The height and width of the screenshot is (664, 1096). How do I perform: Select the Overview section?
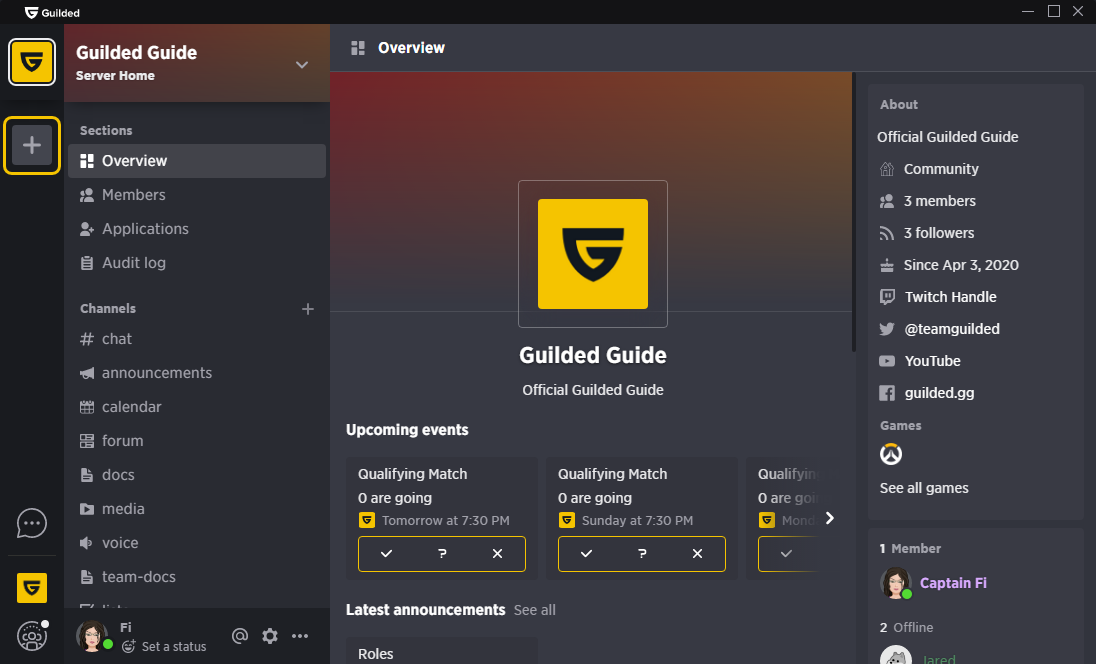[197, 161]
